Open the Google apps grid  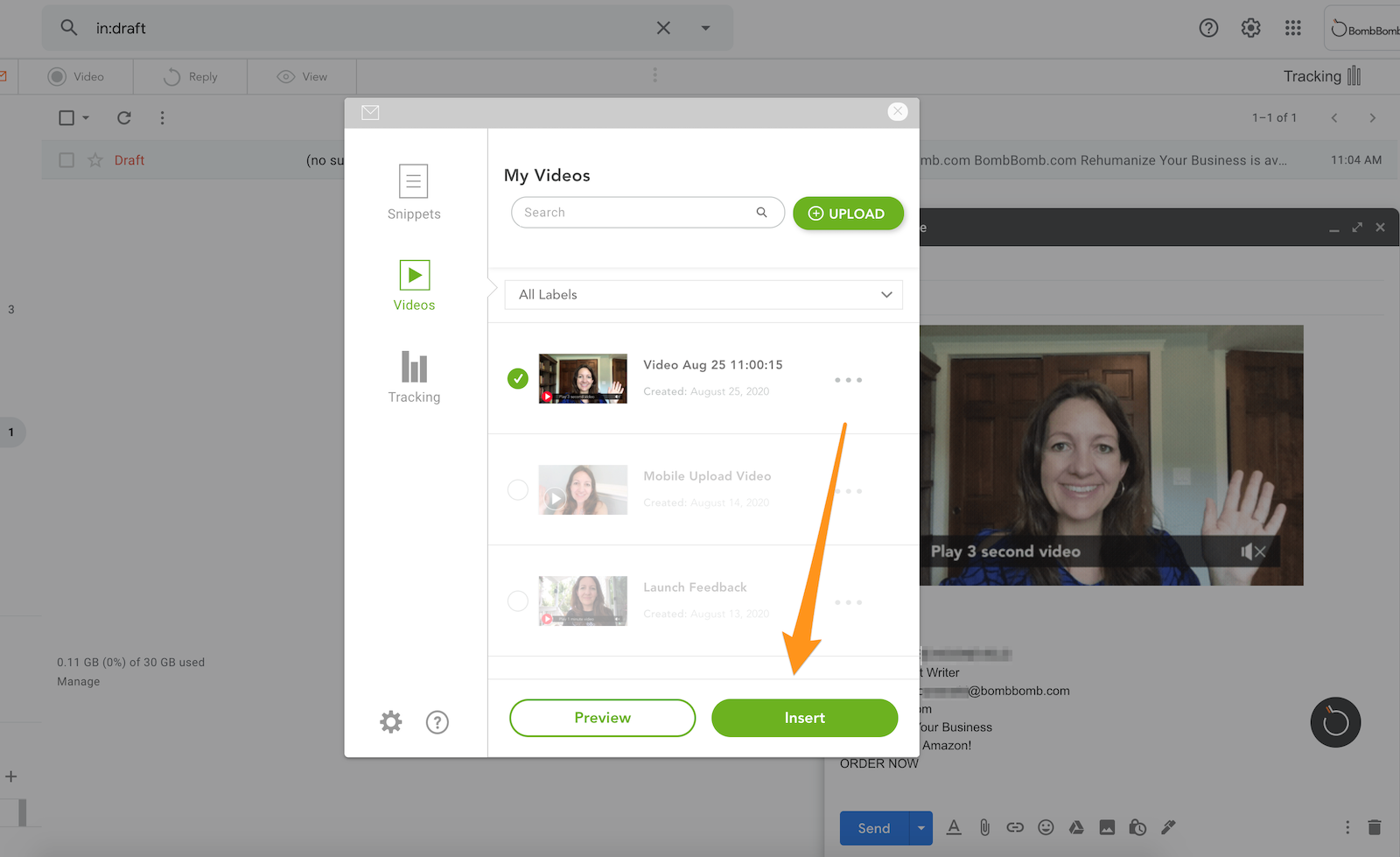(x=1293, y=28)
